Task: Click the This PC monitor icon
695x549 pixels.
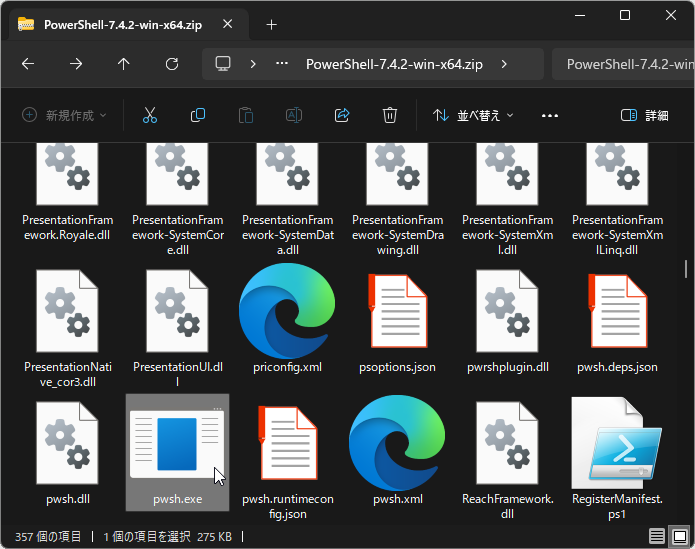Action: pyautogui.click(x=223, y=64)
